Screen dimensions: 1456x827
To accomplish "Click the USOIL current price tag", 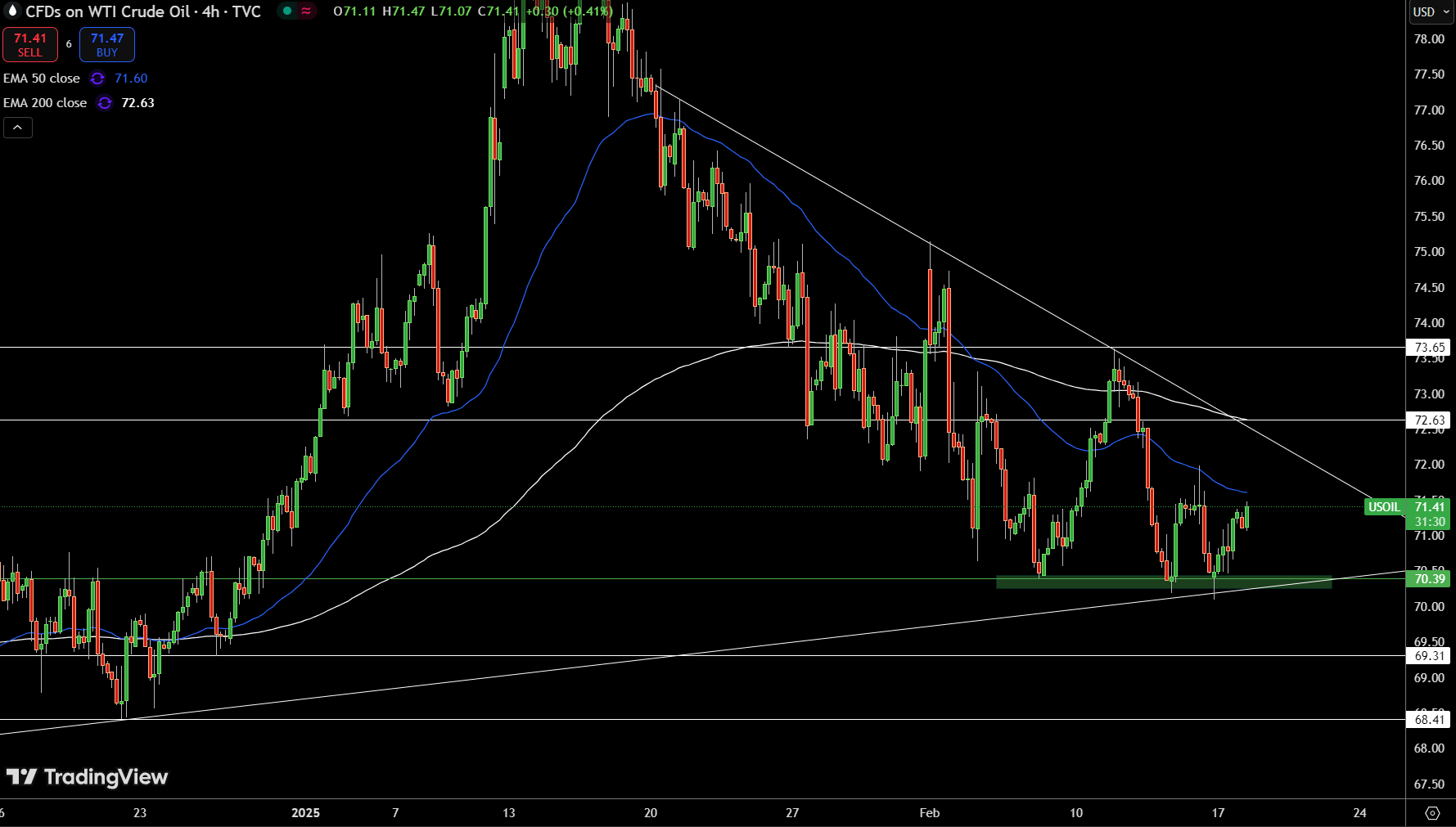I will click(1385, 507).
